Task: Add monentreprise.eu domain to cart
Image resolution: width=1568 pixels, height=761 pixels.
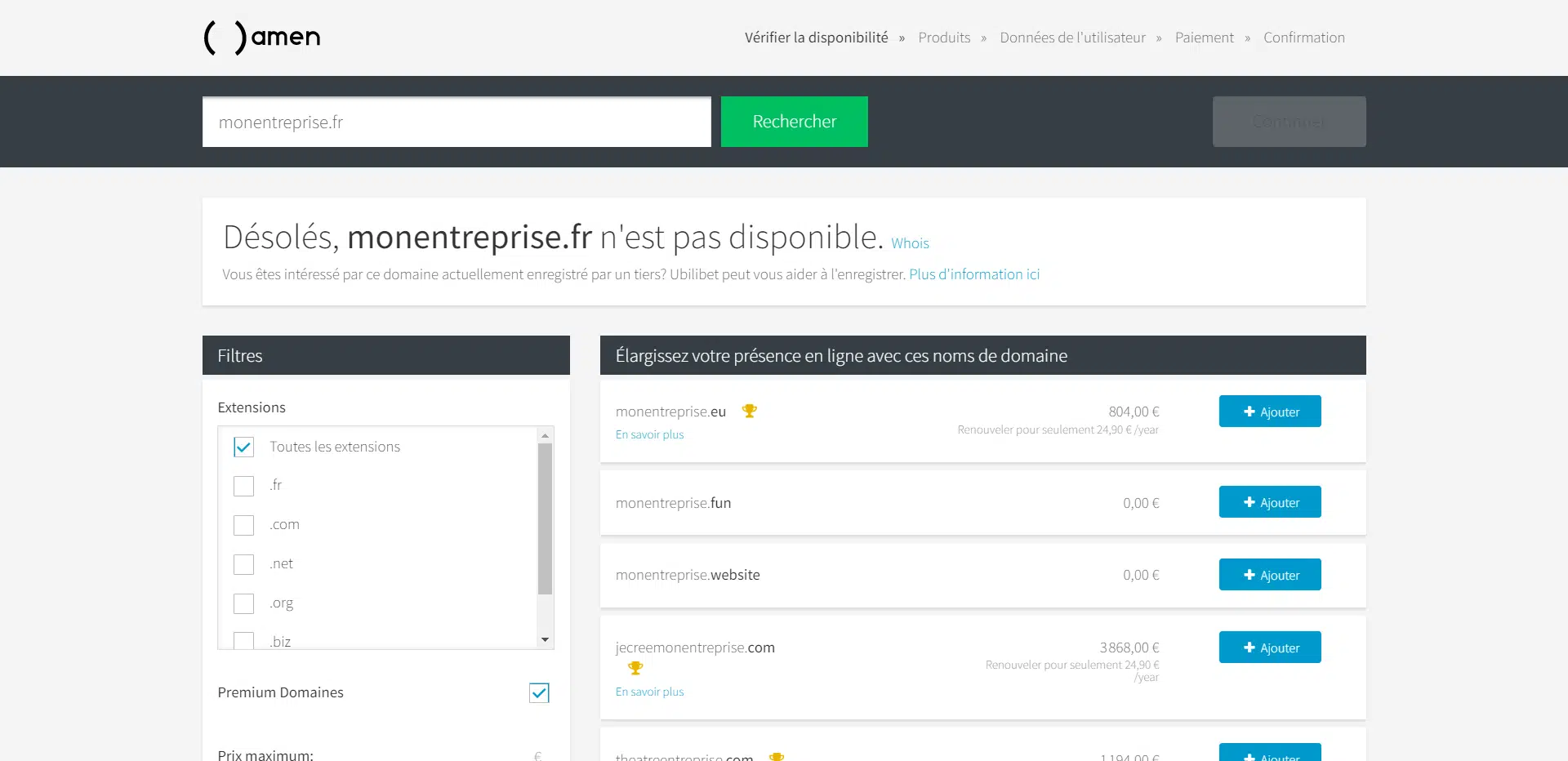Action: tap(1269, 412)
